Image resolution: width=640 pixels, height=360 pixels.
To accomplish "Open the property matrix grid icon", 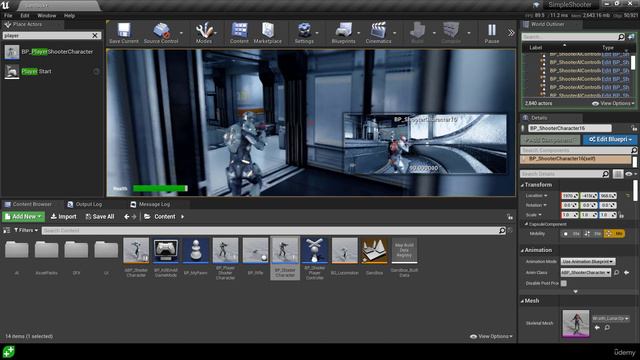I will pyautogui.click(x=618, y=174).
